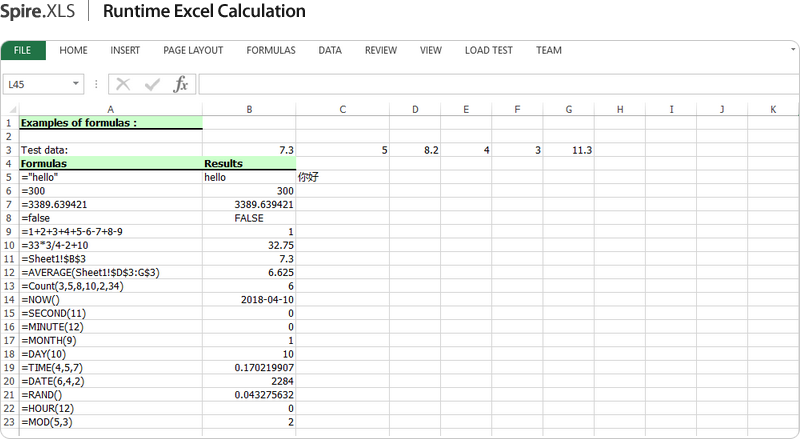Click the Select All corner of the grid
This screenshot has height=440, width=800.
pyautogui.click(x=9, y=109)
